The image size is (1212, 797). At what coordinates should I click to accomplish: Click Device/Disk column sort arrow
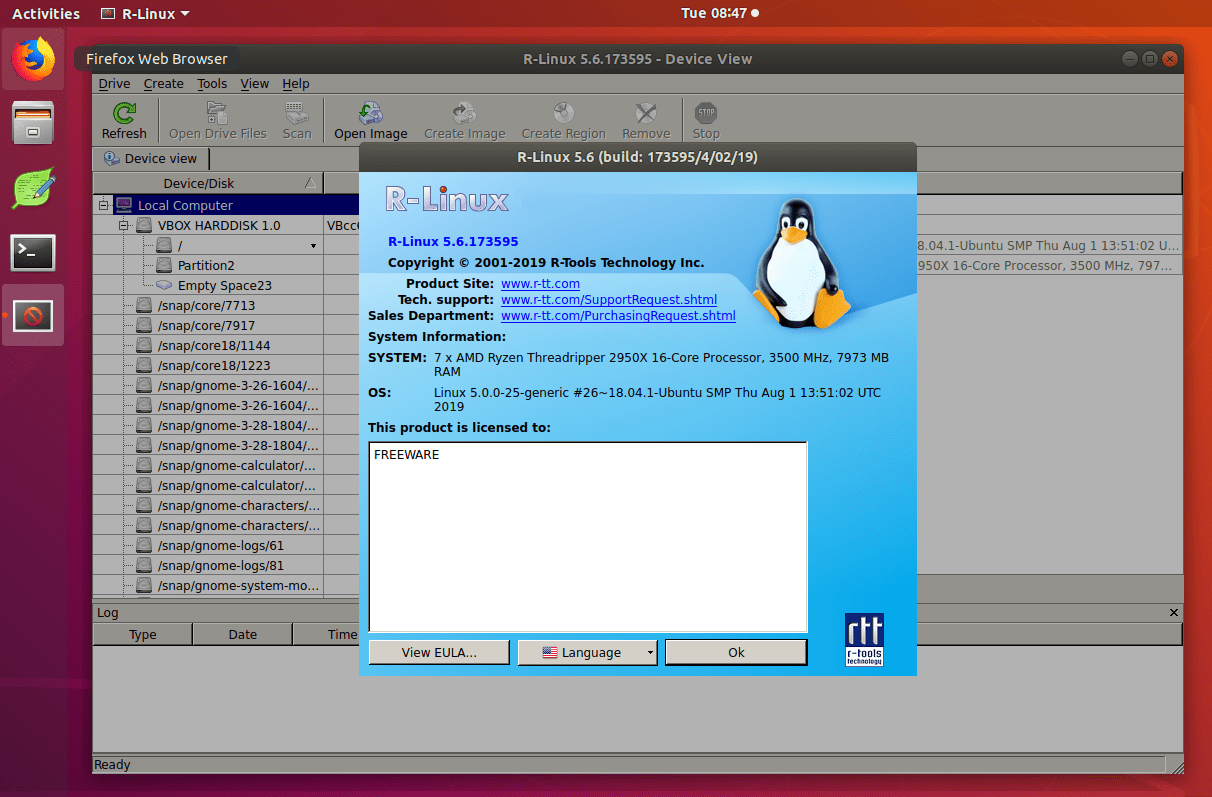click(310, 183)
